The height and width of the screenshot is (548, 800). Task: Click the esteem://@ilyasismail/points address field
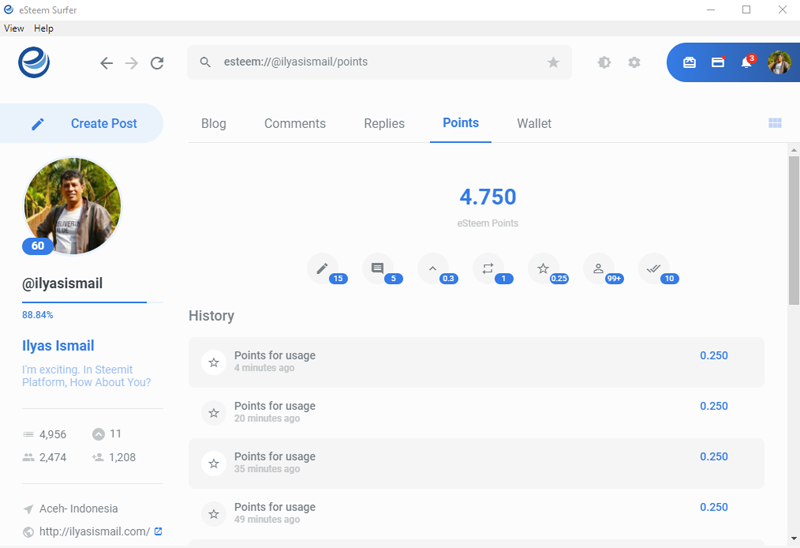(379, 62)
